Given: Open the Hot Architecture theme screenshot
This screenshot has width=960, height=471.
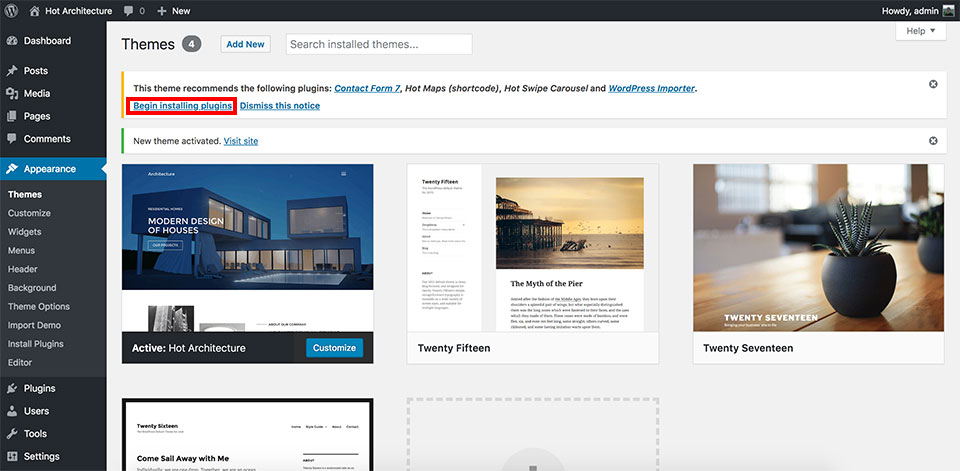Looking at the screenshot, I should pyautogui.click(x=247, y=247).
